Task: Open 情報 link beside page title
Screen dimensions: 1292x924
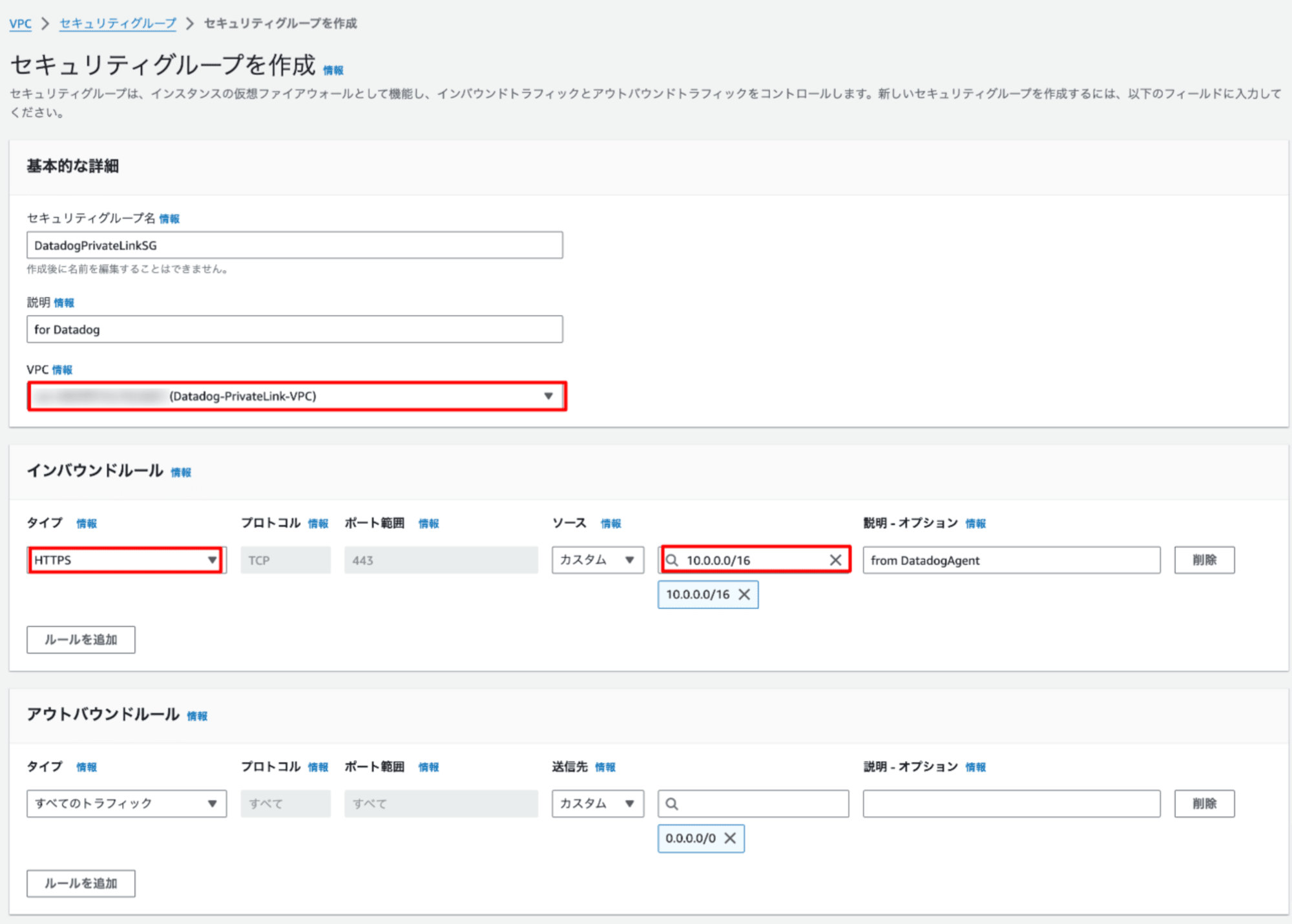Action: [333, 70]
